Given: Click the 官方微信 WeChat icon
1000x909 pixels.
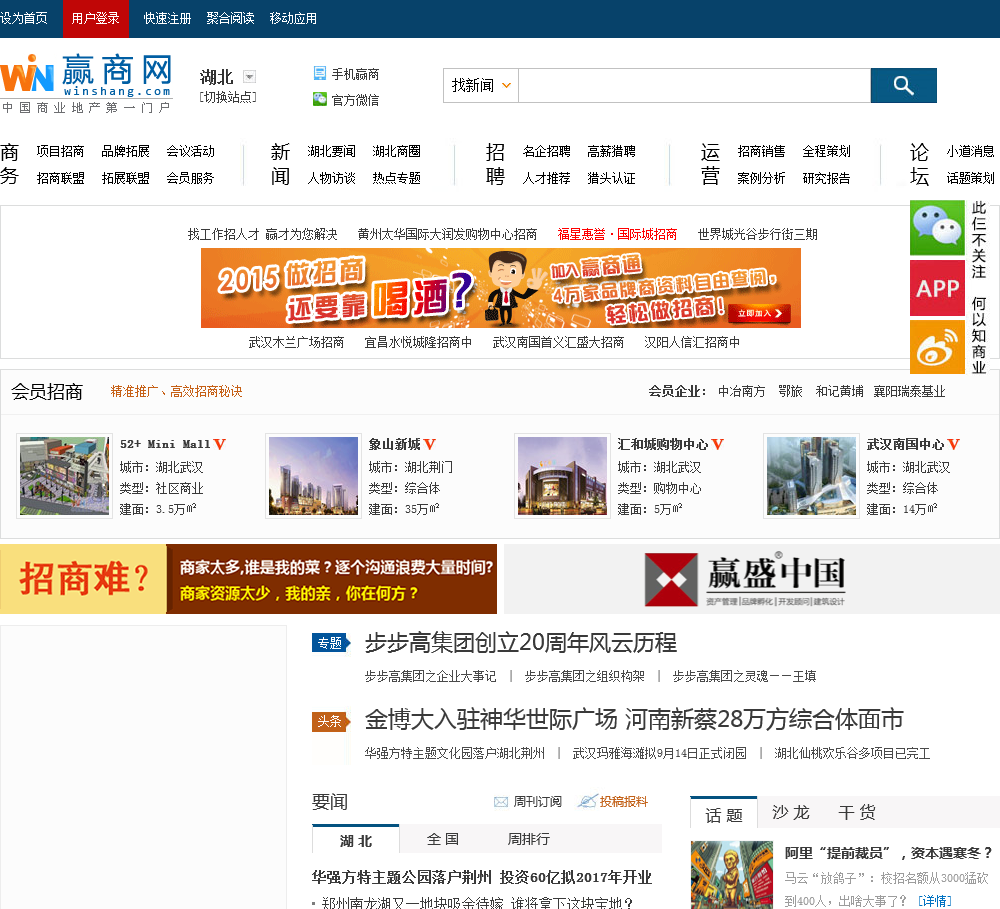Looking at the screenshot, I should click(320, 100).
